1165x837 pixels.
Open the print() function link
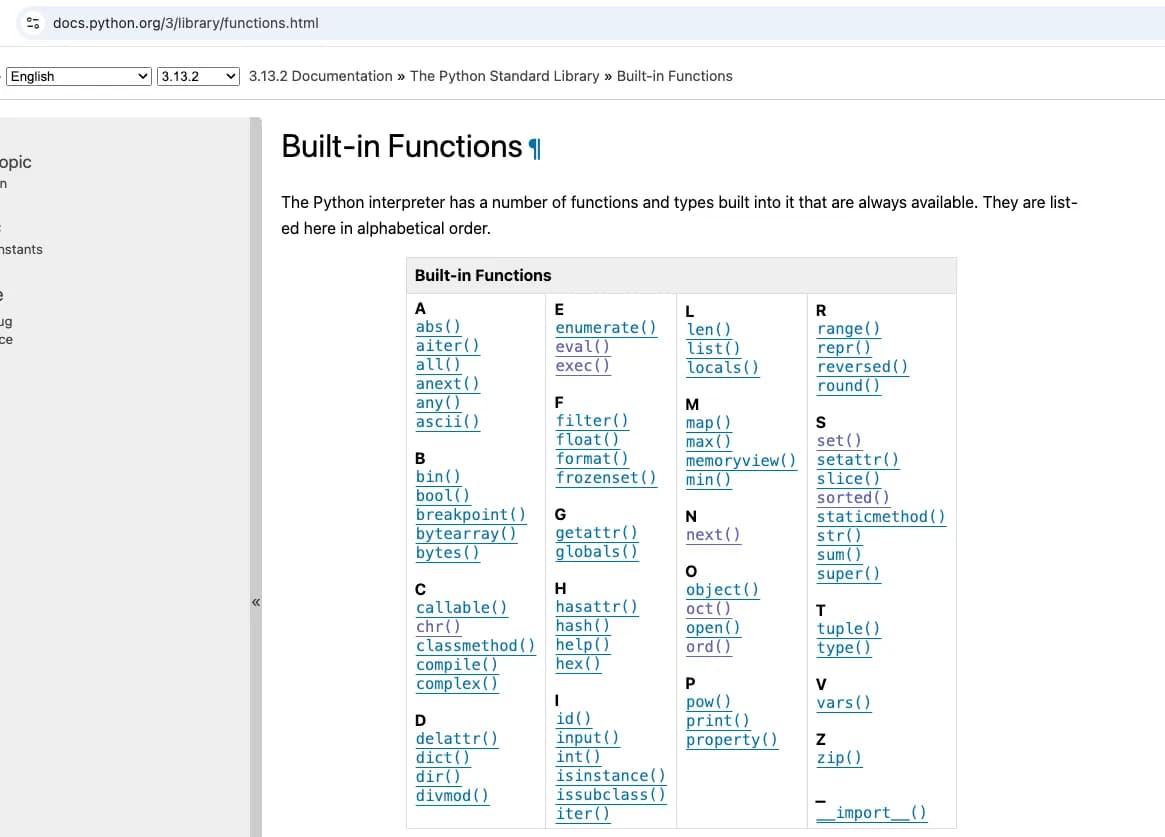[718, 720]
